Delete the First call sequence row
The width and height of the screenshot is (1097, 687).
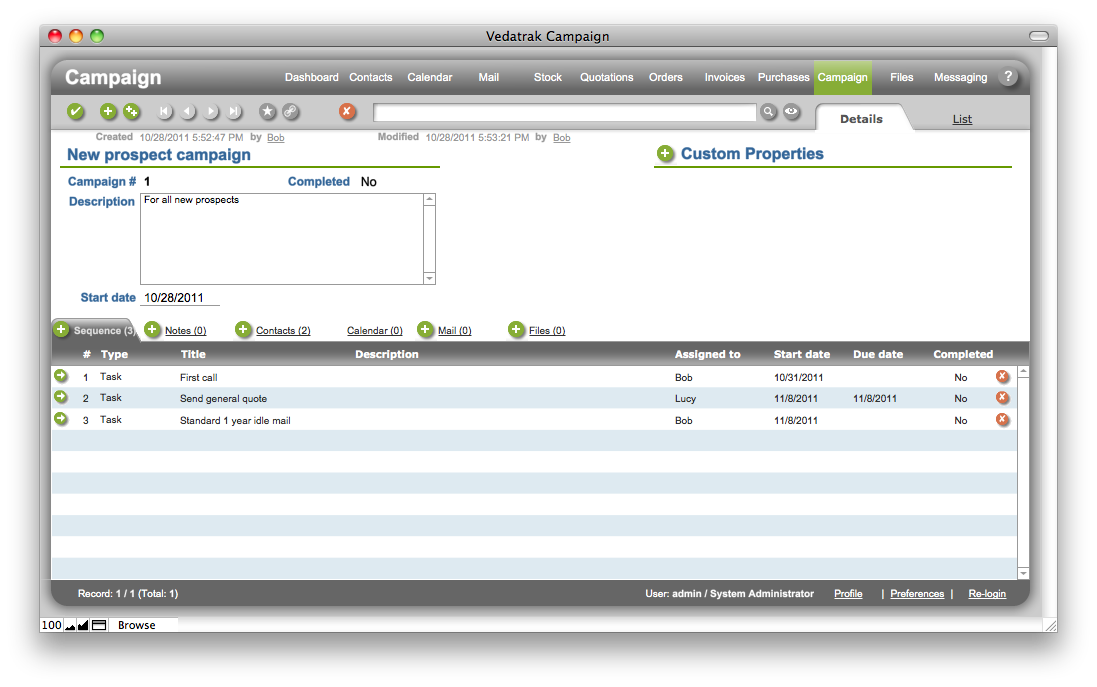tap(1003, 376)
